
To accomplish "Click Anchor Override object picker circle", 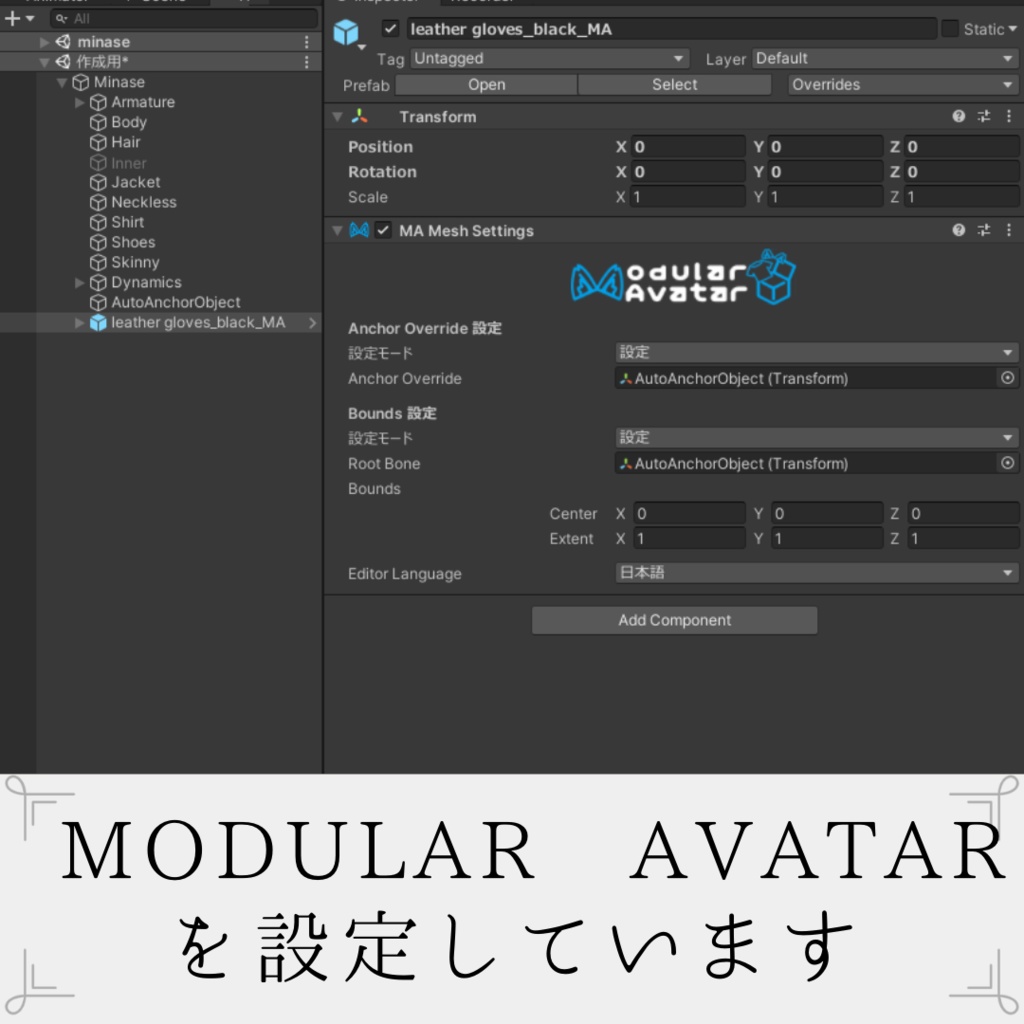I will (1008, 378).
